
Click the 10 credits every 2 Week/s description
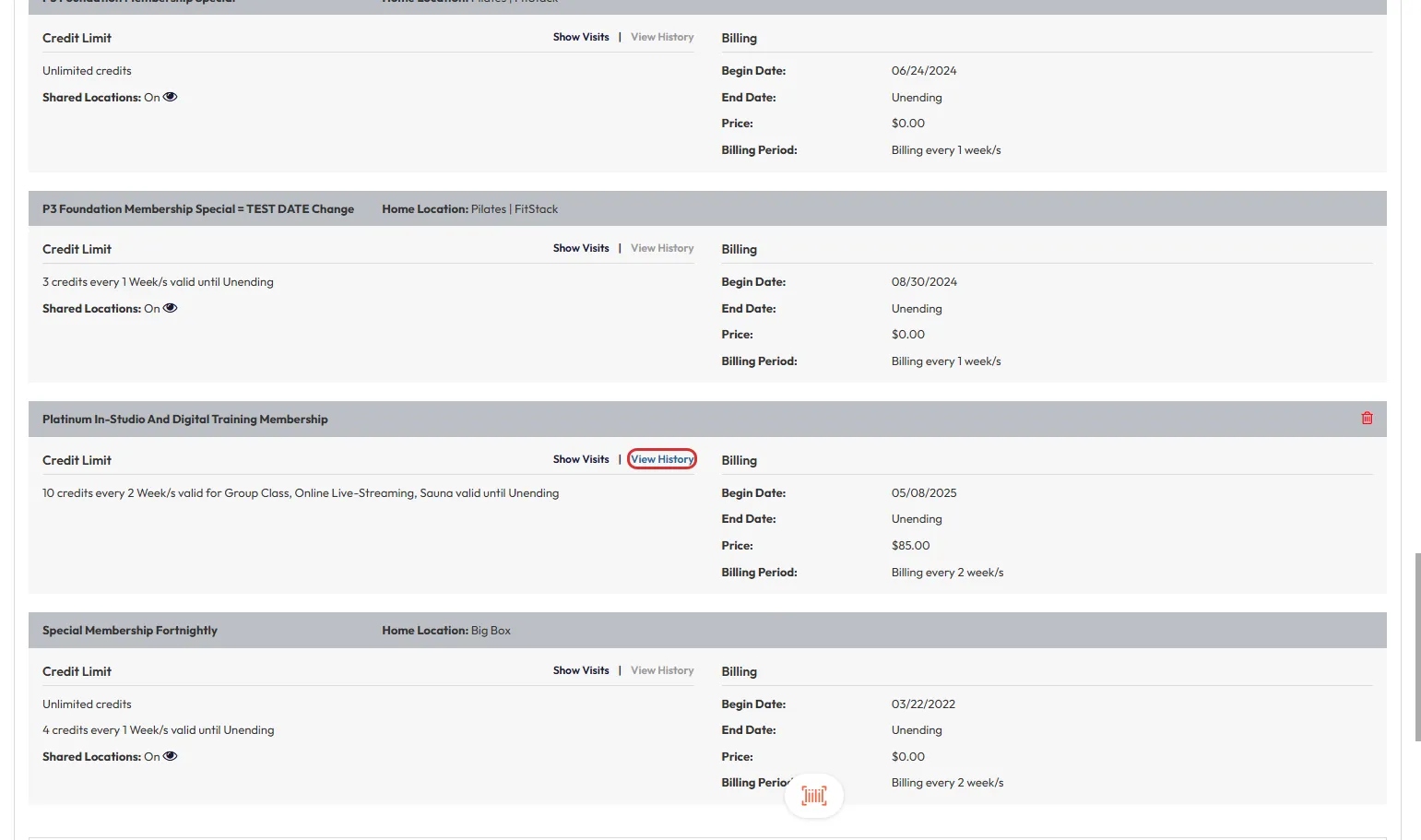pyautogui.click(x=301, y=493)
